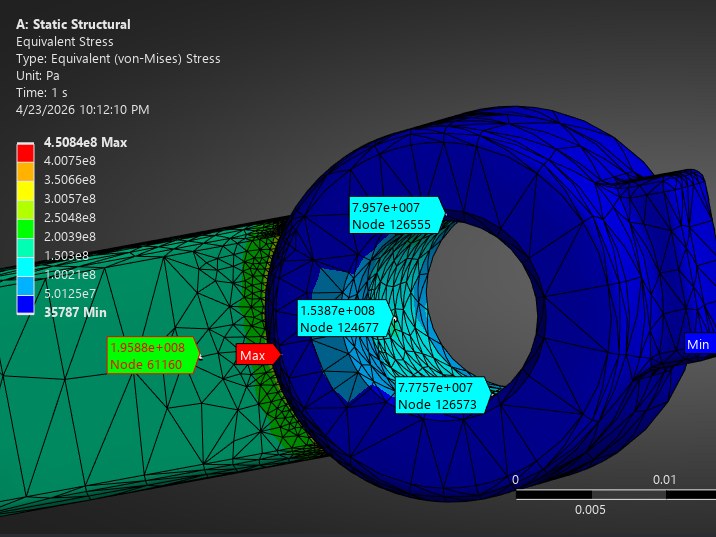Click the A: Static Structural title text

tap(73, 24)
